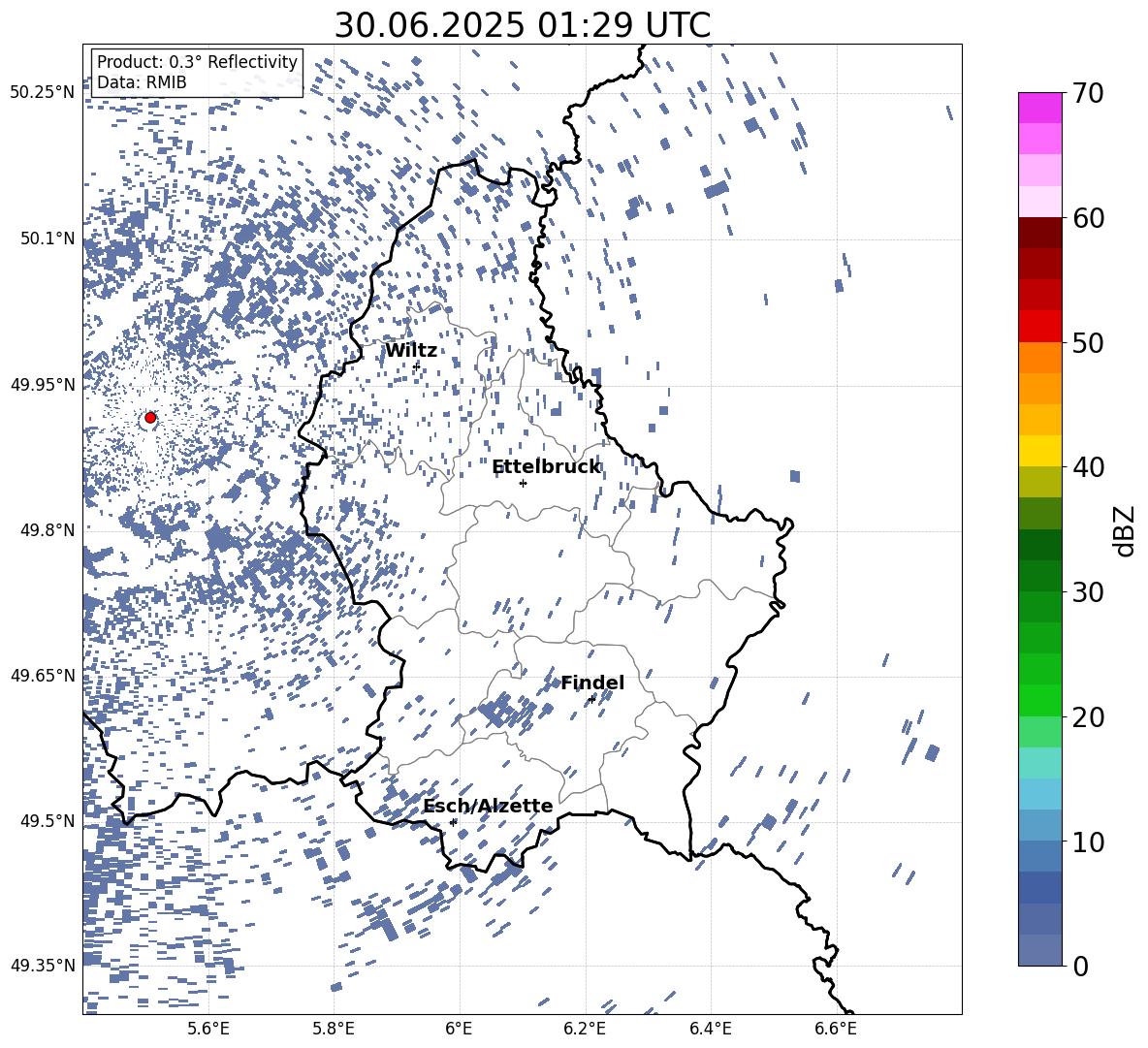Click the Esch/Alzette station cross marker
The width and height of the screenshot is (1148, 1048).
pos(453,822)
